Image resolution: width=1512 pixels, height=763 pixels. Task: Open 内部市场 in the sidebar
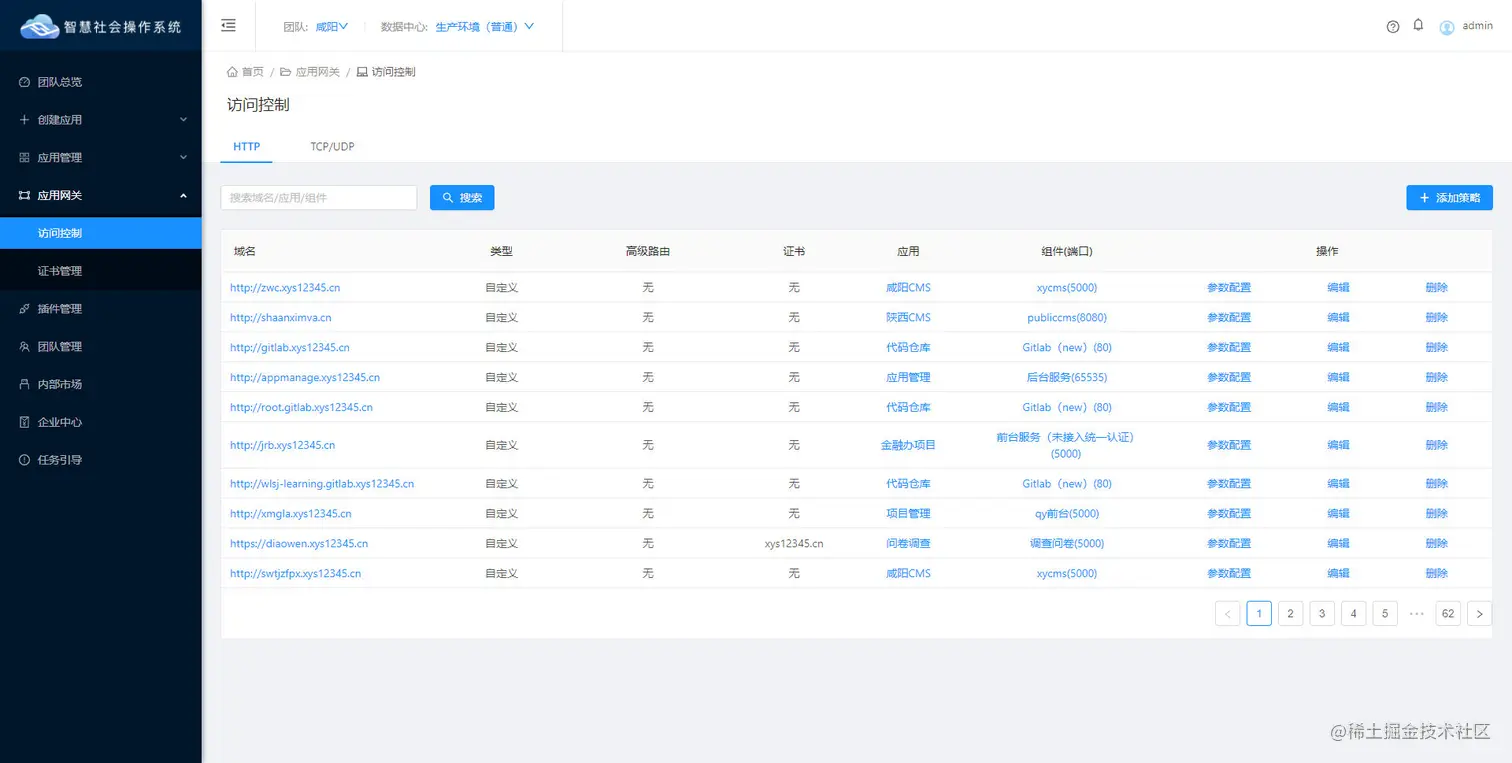[100, 384]
